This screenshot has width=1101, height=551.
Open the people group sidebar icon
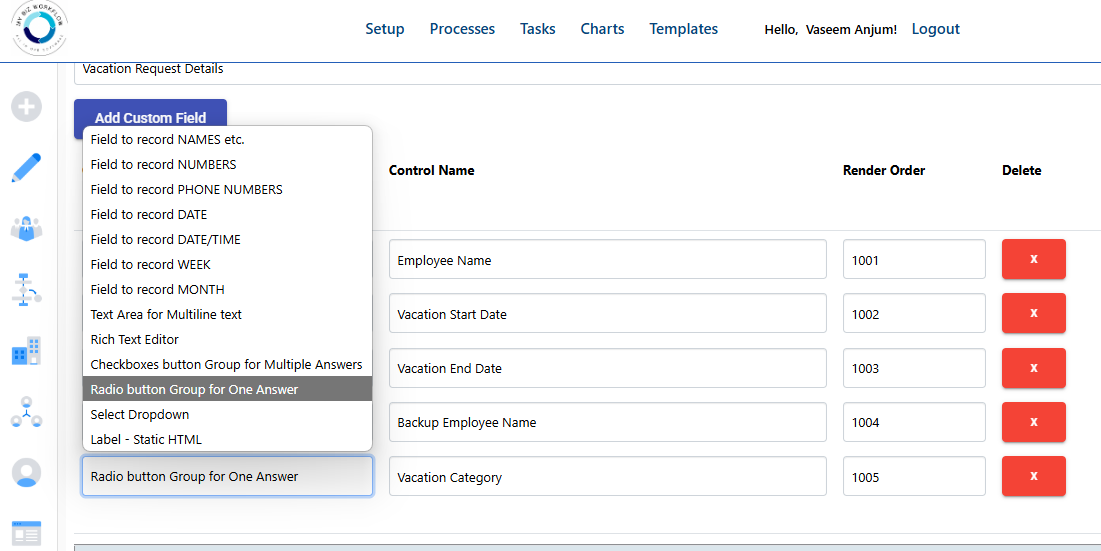click(27, 229)
